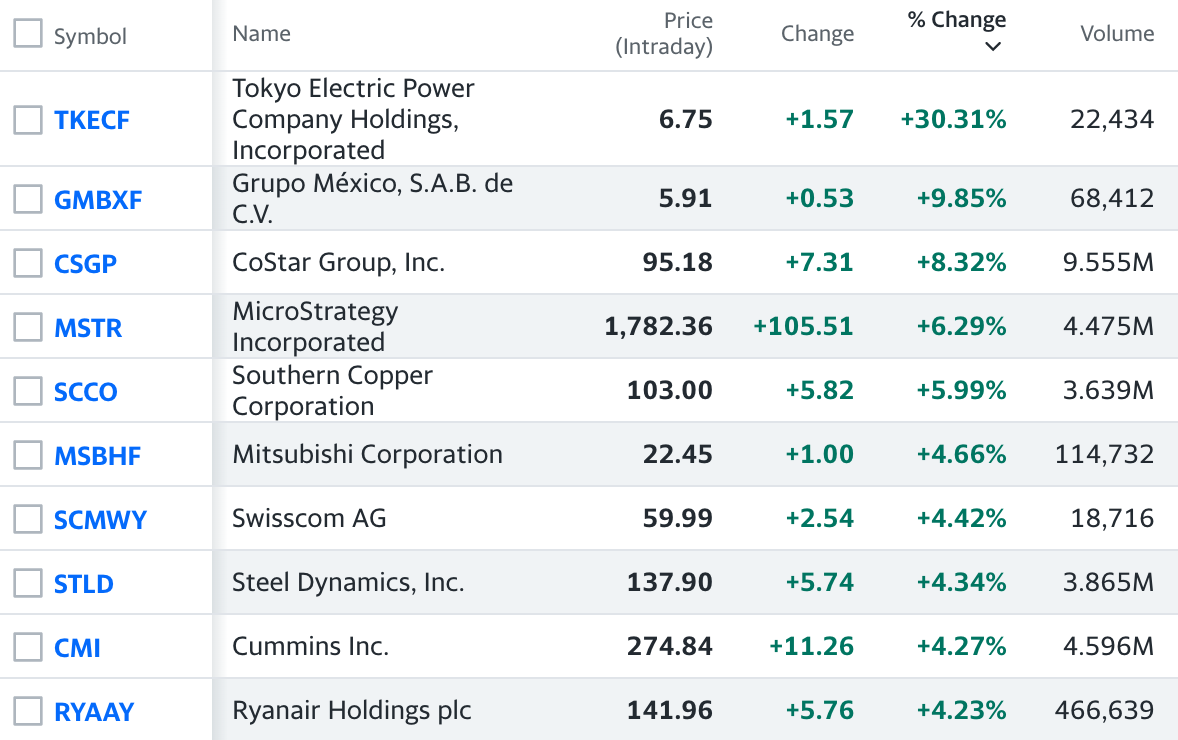Tick the checkbox beside RYAAY
This screenshot has height=740, width=1178.
[x=28, y=711]
